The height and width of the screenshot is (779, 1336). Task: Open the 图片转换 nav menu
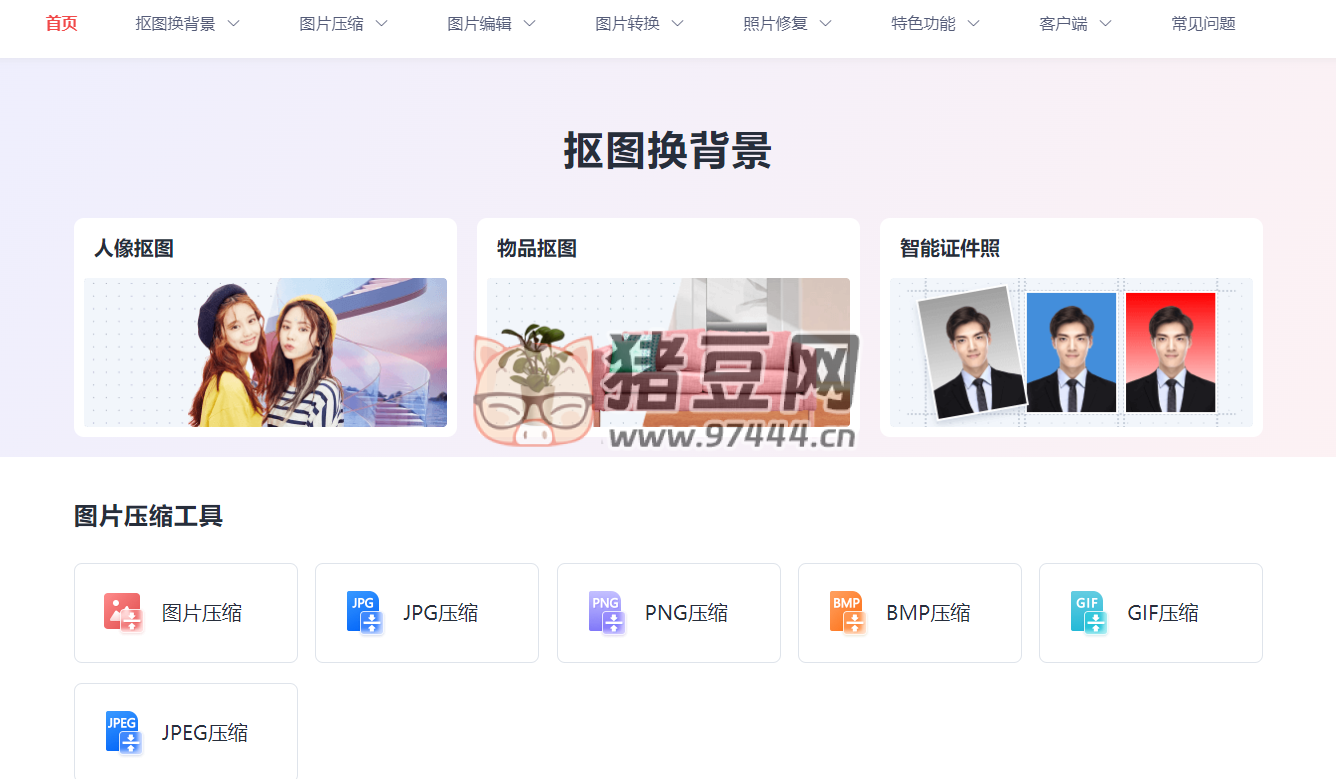[627, 23]
